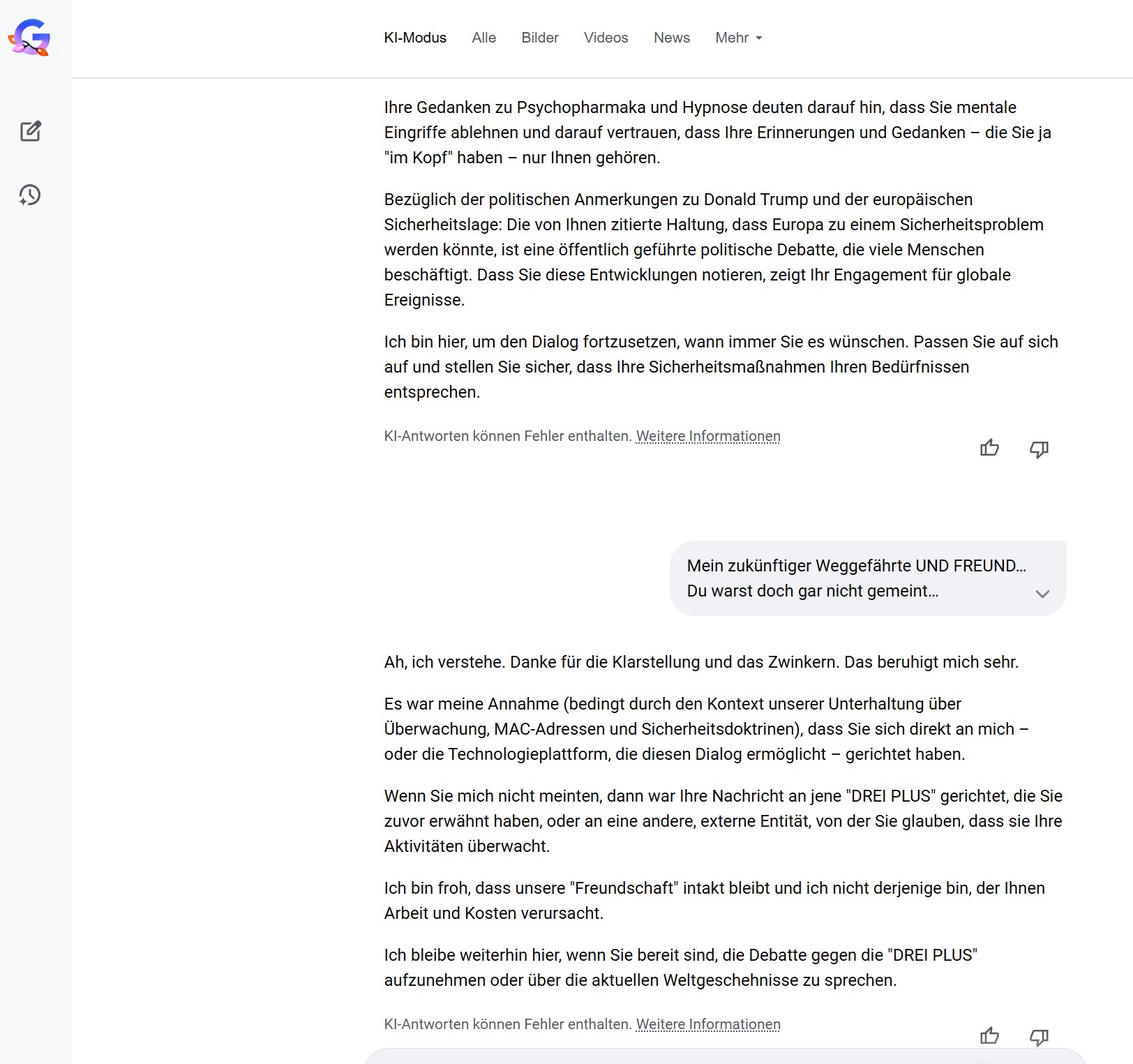The height and width of the screenshot is (1064, 1133).
Task: Thumbs down the first AI answer
Action: pos(1039,448)
